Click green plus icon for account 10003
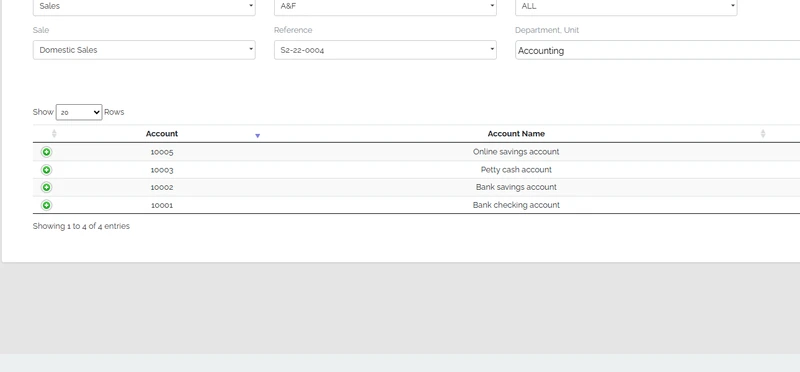 coord(46,170)
